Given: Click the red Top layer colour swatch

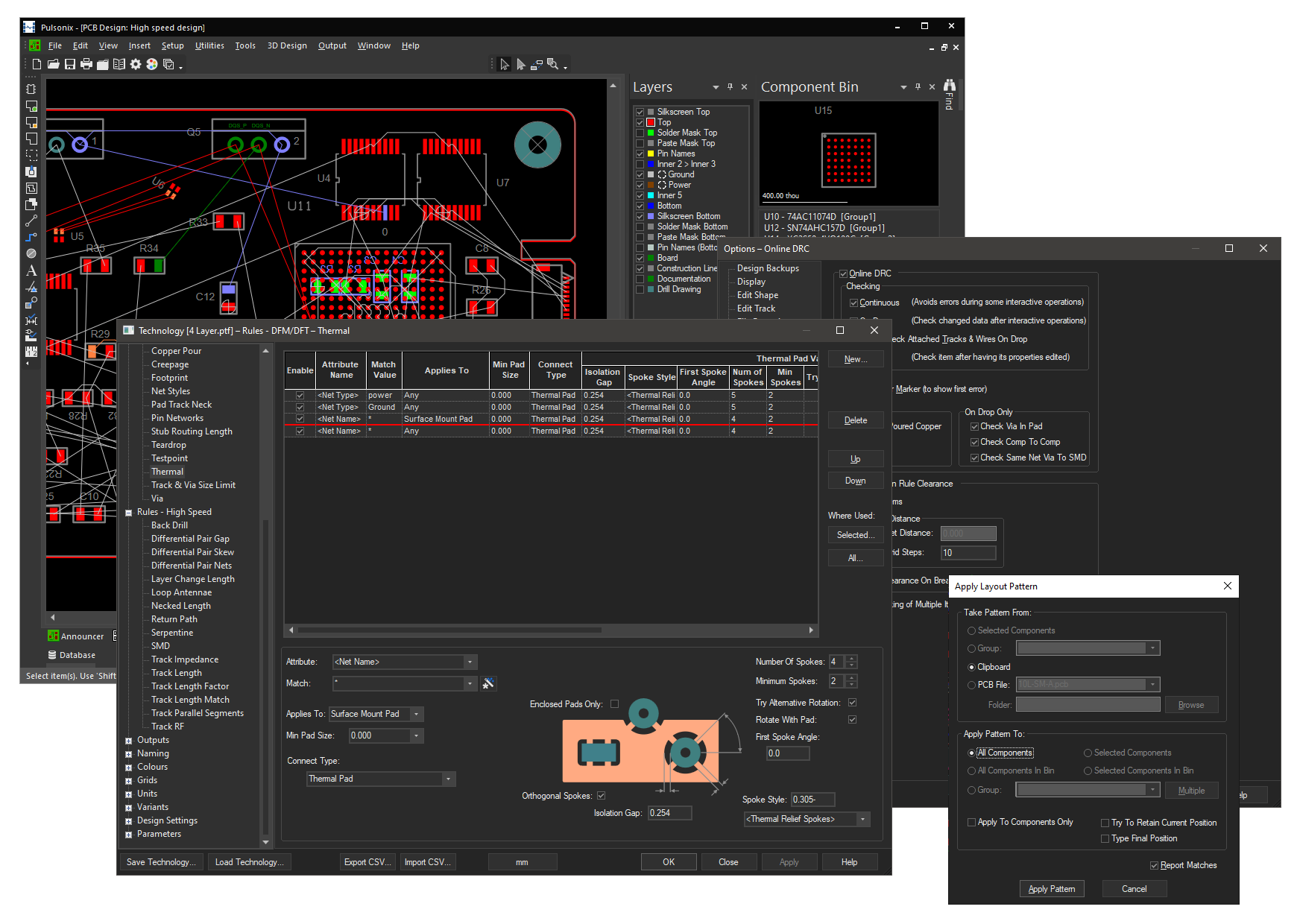Looking at the screenshot, I should tap(651, 122).
